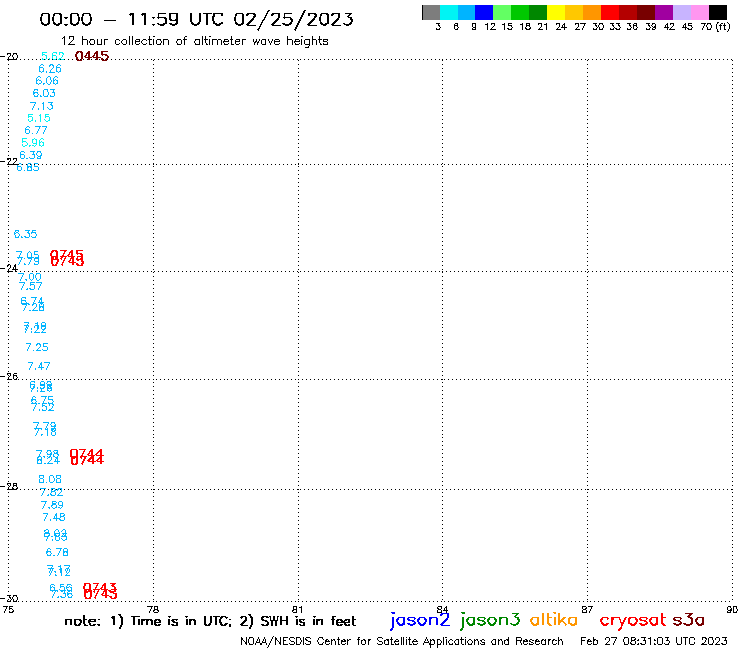This screenshot has height=650, width=740.
Task: Click the 5.15 wave height value
Action: tap(39, 118)
